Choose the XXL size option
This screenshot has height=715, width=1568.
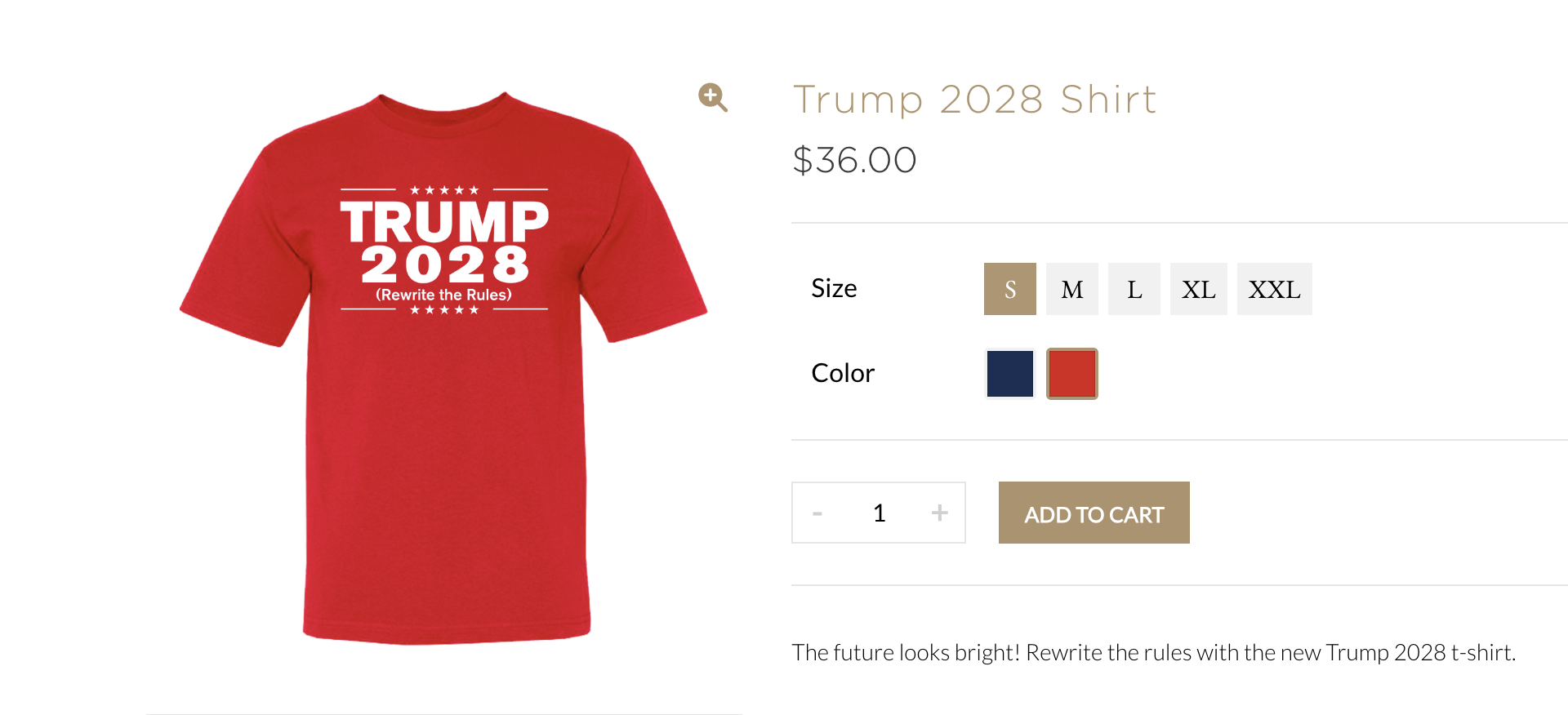click(x=1275, y=289)
